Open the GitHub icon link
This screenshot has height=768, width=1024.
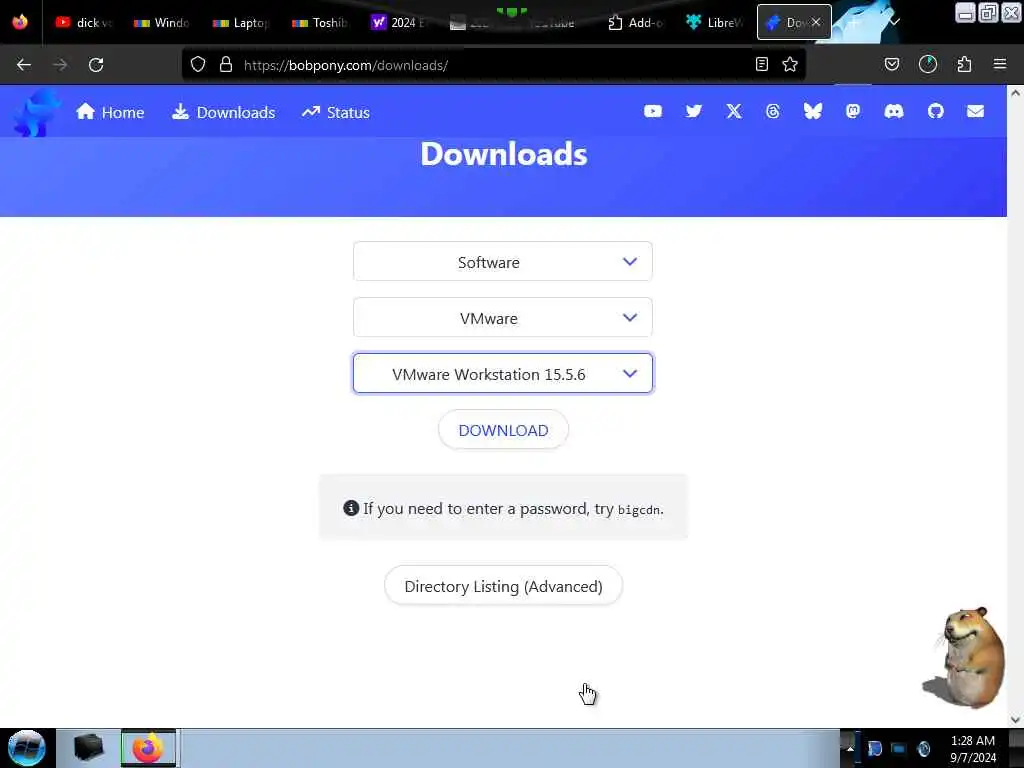[935, 112]
